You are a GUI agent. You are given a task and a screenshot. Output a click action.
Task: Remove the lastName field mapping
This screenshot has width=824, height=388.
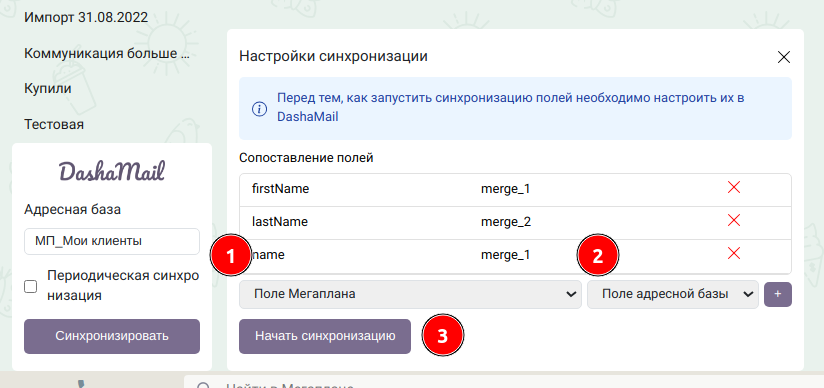click(x=734, y=221)
